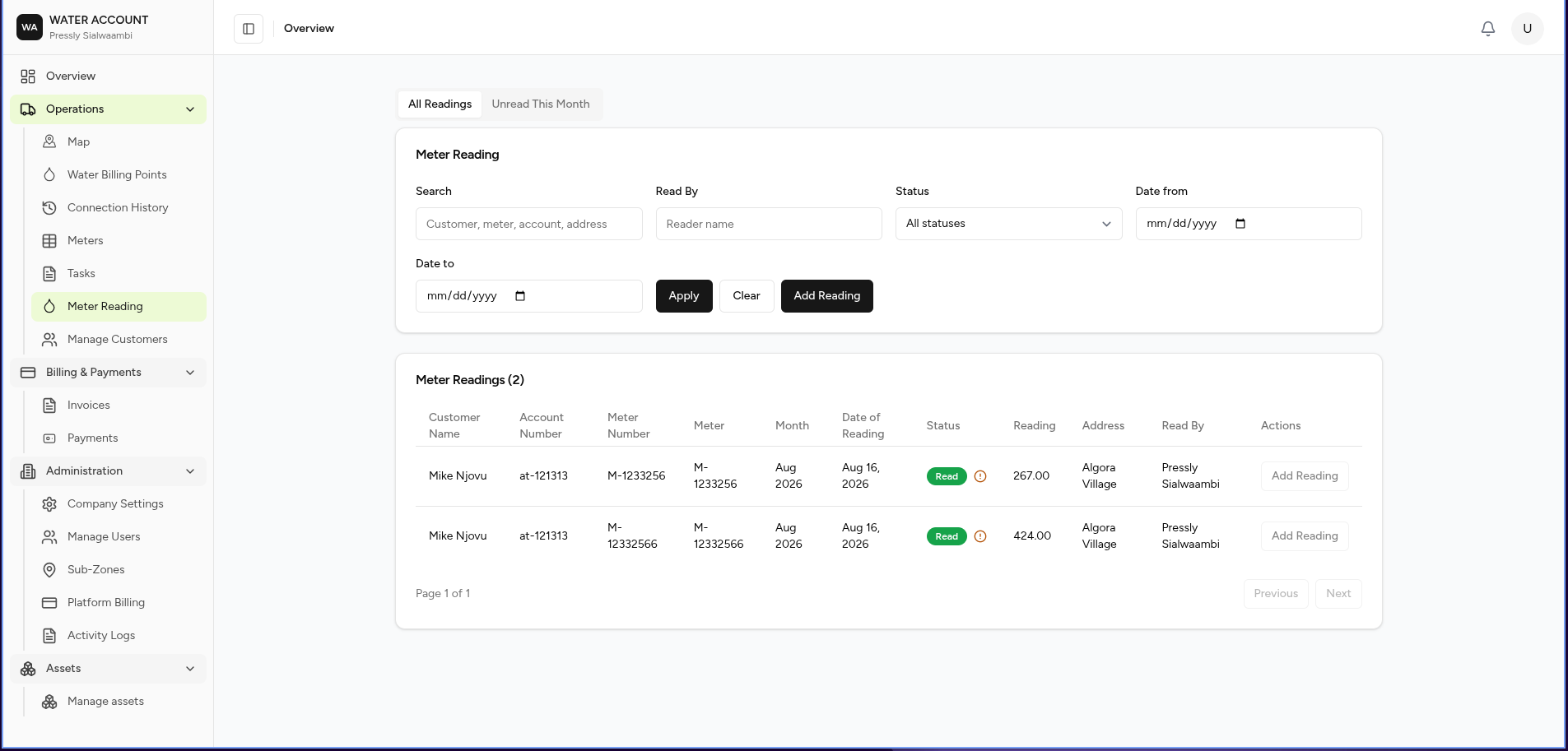Switch to the All Readings tab
The image size is (1568, 751).
coord(440,104)
